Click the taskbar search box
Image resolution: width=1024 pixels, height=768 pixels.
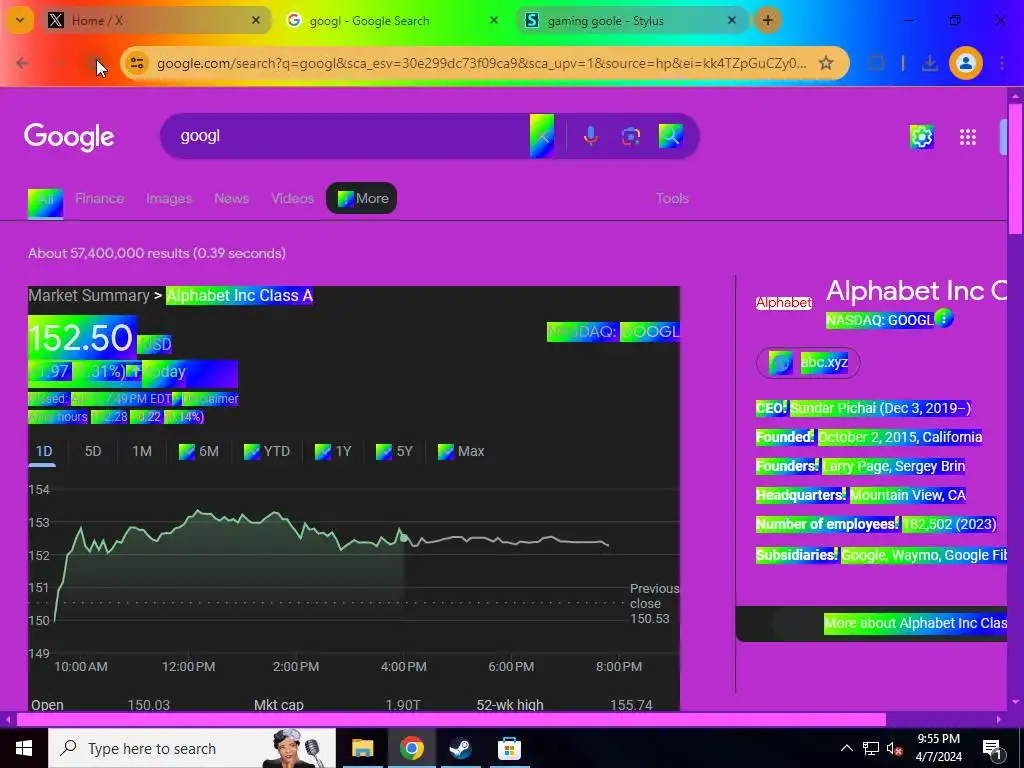(191, 748)
